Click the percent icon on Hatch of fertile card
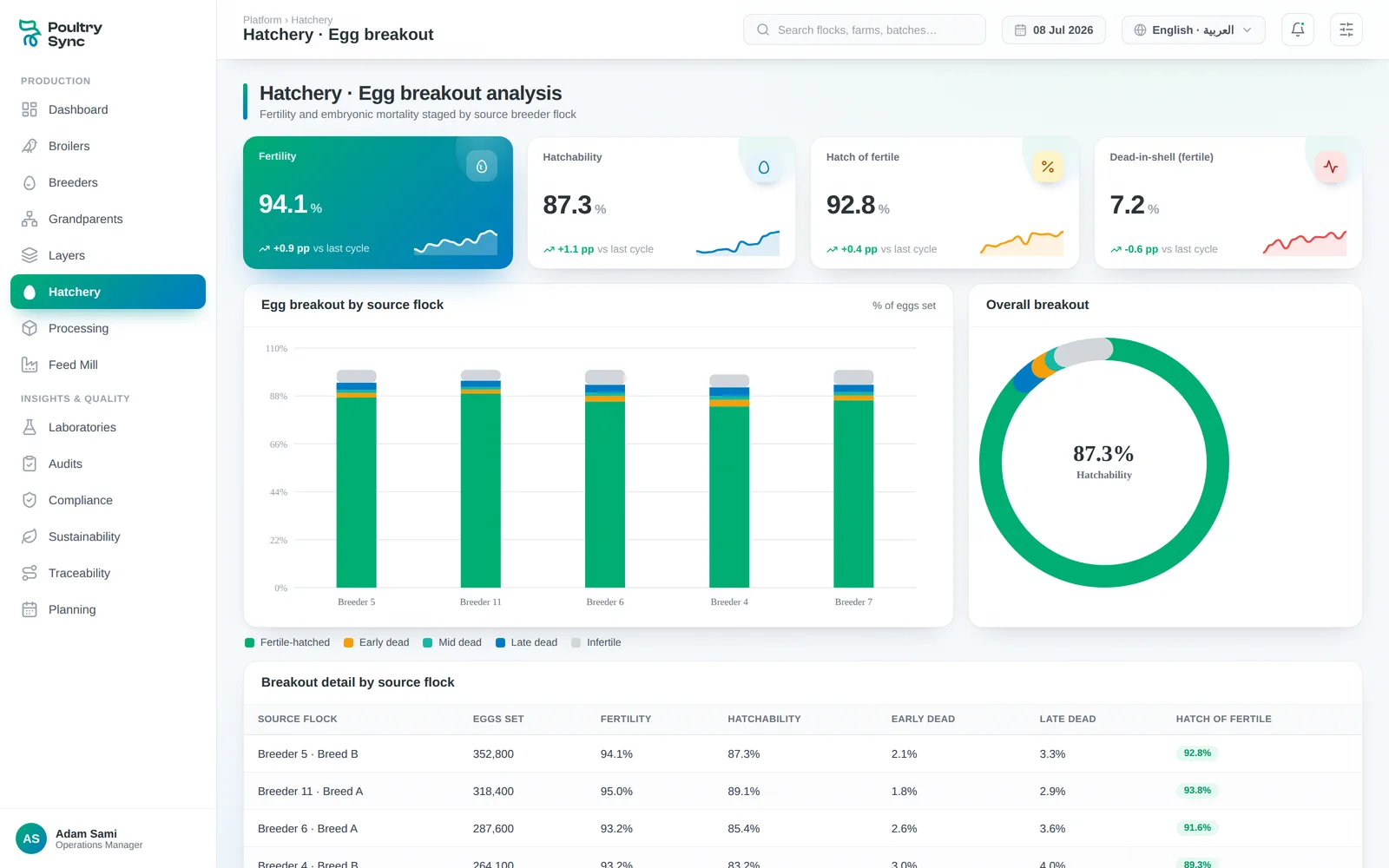This screenshot has width=1389, height=868. tap(1048, 167)
